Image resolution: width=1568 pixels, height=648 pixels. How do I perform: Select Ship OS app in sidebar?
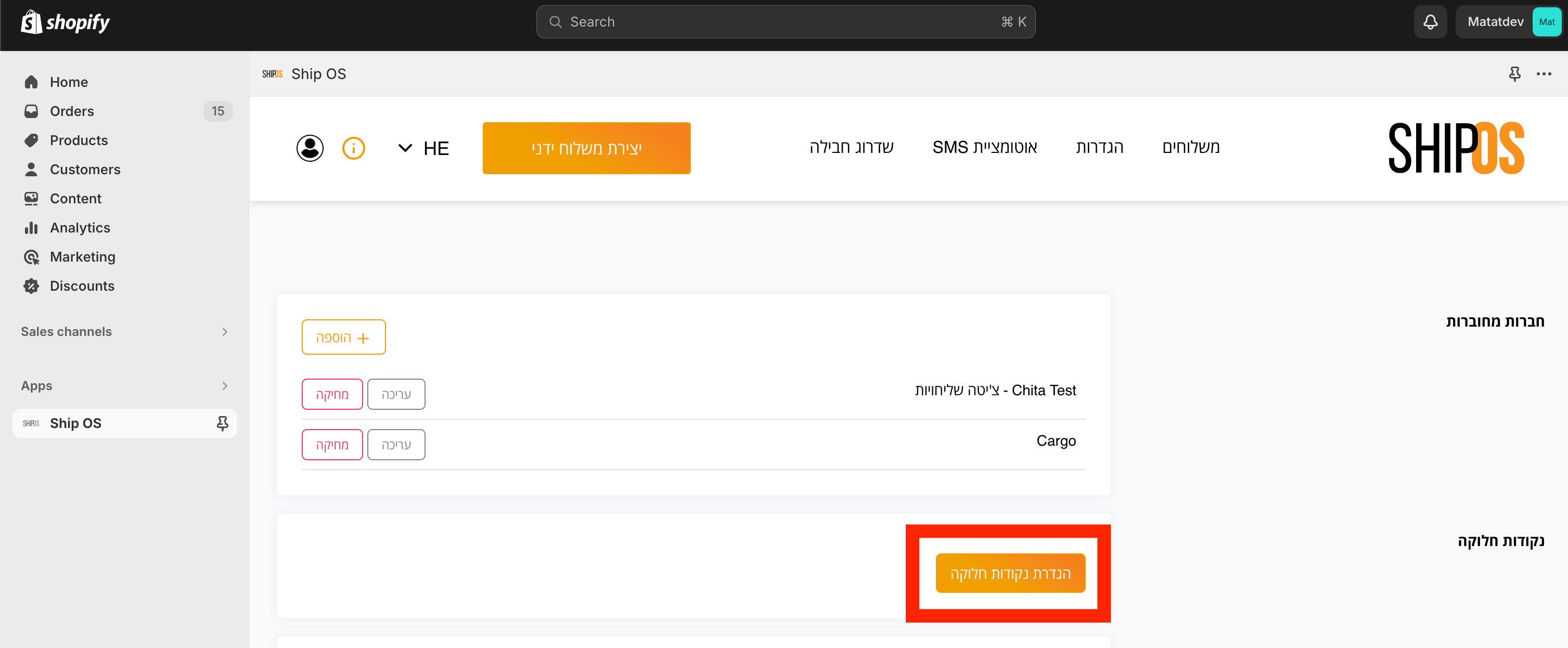[x=125, y=423]
